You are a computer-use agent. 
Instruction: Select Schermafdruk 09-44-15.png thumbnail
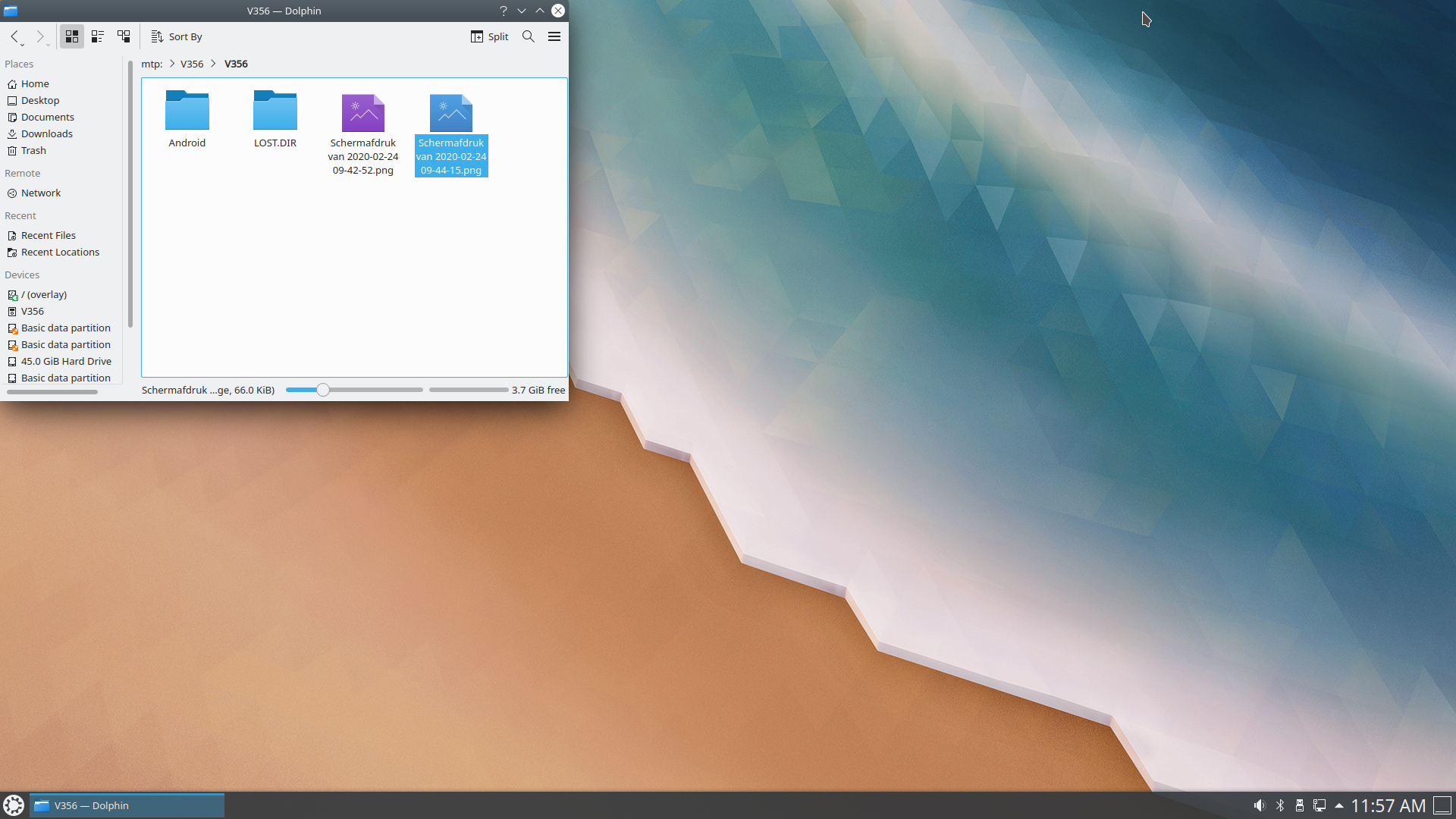451,112
